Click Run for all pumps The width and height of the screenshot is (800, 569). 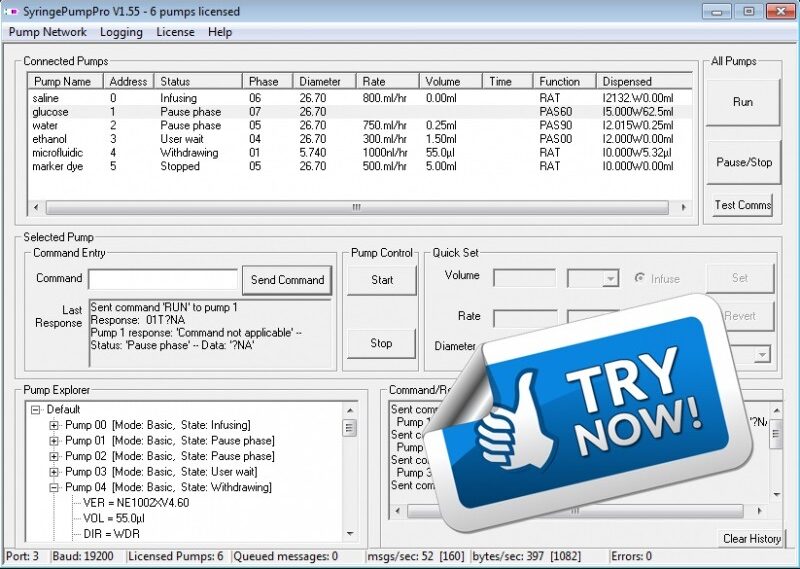pyautogui.click(x=743, y=102)
